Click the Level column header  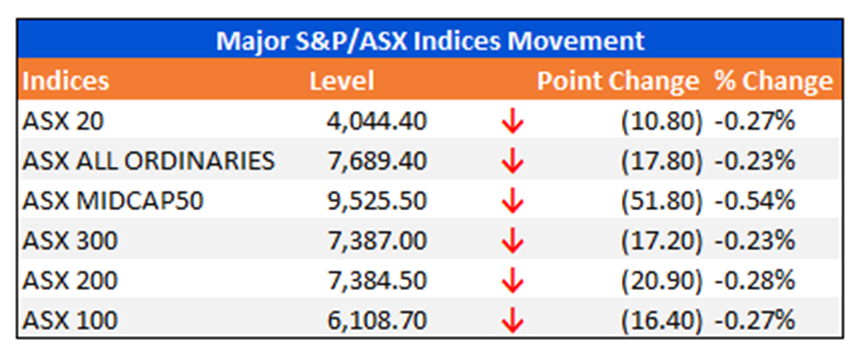(342, 81)
